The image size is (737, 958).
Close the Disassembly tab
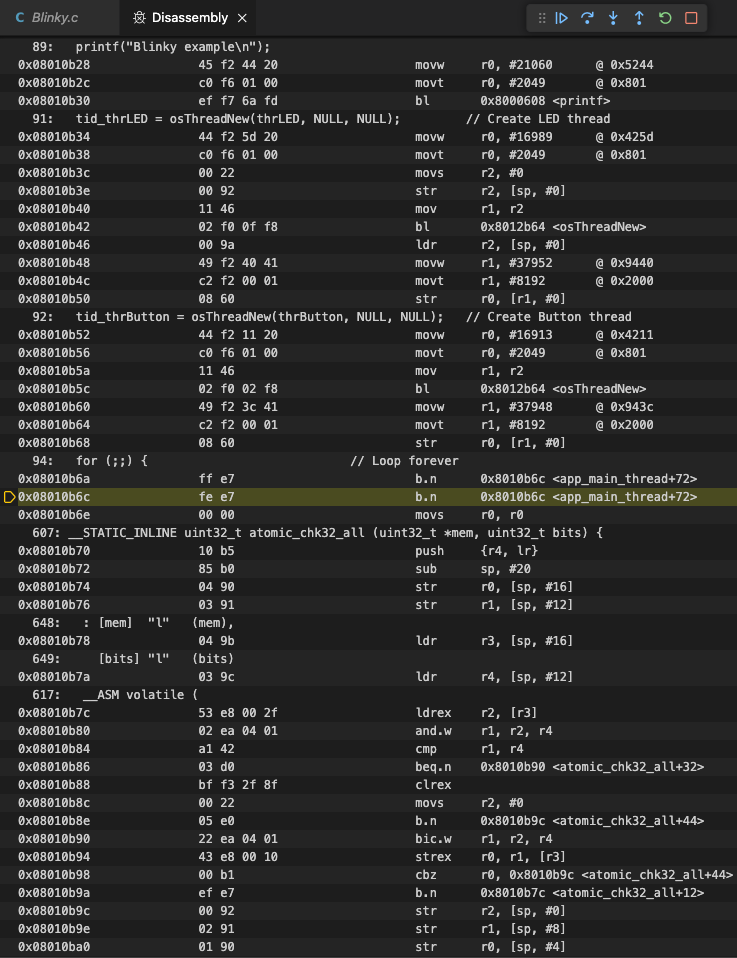(x=242, y=18)
